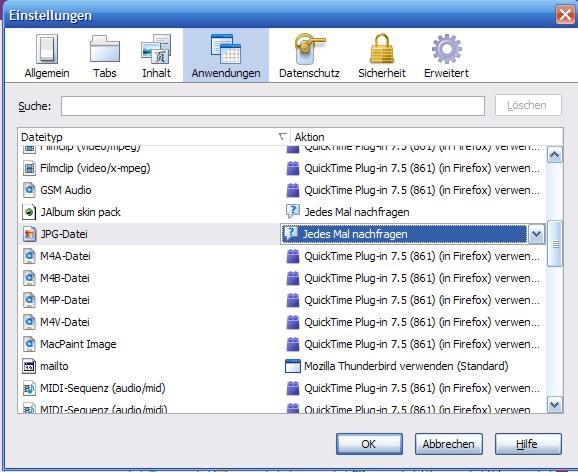
Task: Select the M4V-Datei row text
Action: (65, 322)
